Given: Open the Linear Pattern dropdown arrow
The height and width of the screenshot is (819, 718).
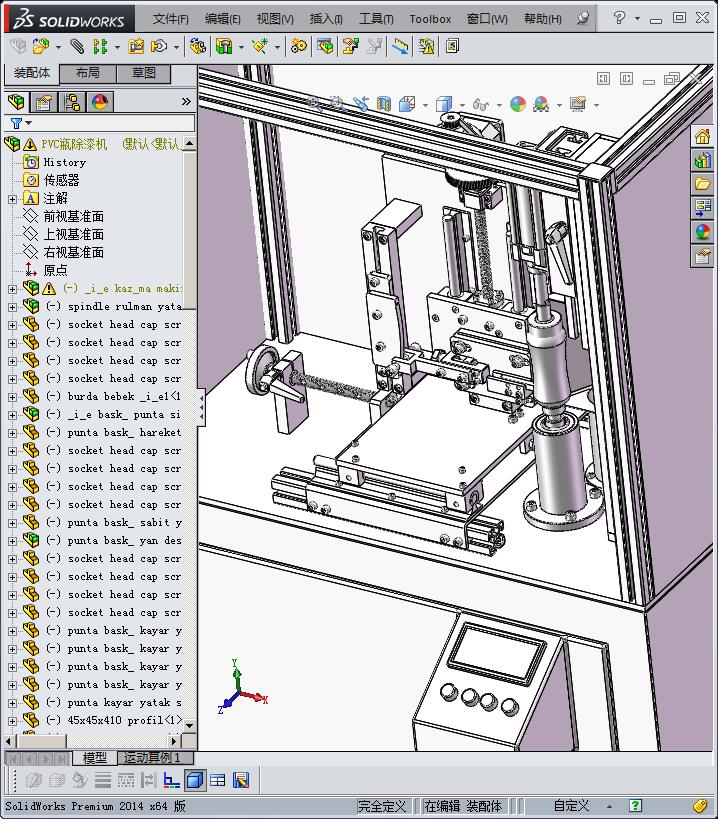Looking at the screenshot, I should [117, 48].
